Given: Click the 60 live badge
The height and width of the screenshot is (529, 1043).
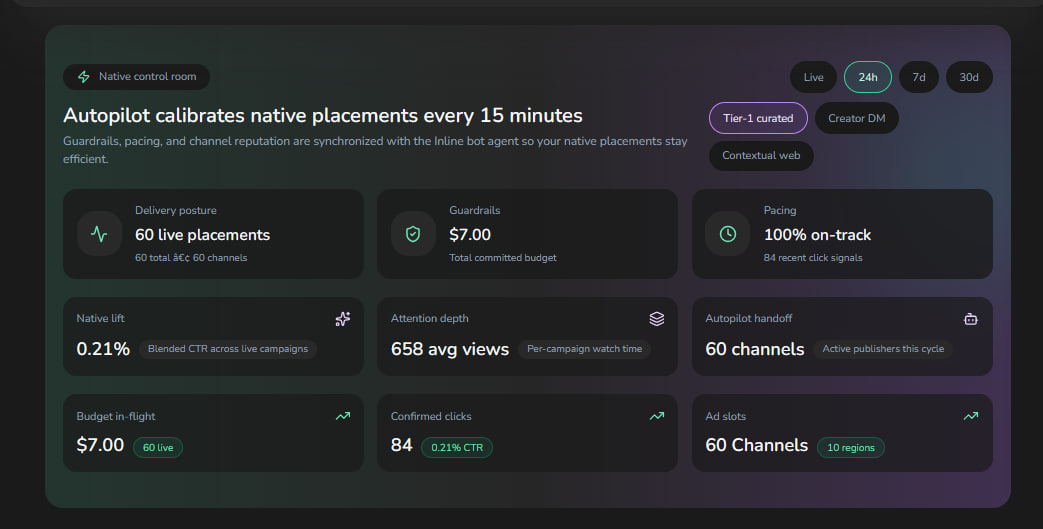Looking at the screenshot, I should coord(158,447).
